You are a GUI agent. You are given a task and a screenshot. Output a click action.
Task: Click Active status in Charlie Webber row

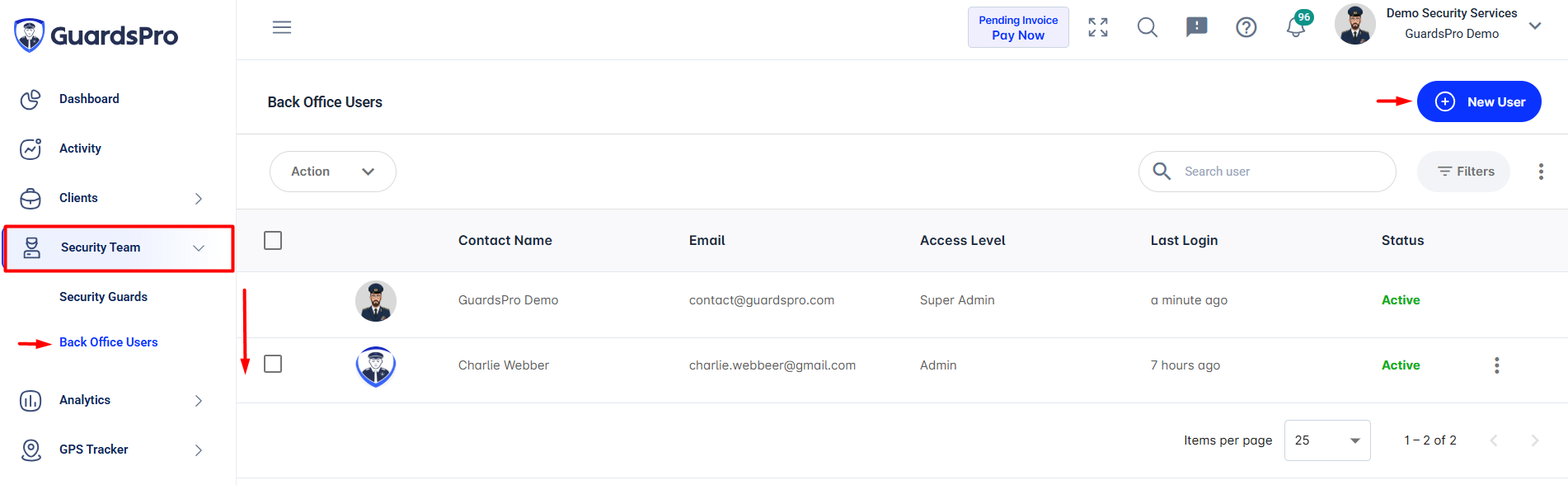click(x=1401, y=365)
